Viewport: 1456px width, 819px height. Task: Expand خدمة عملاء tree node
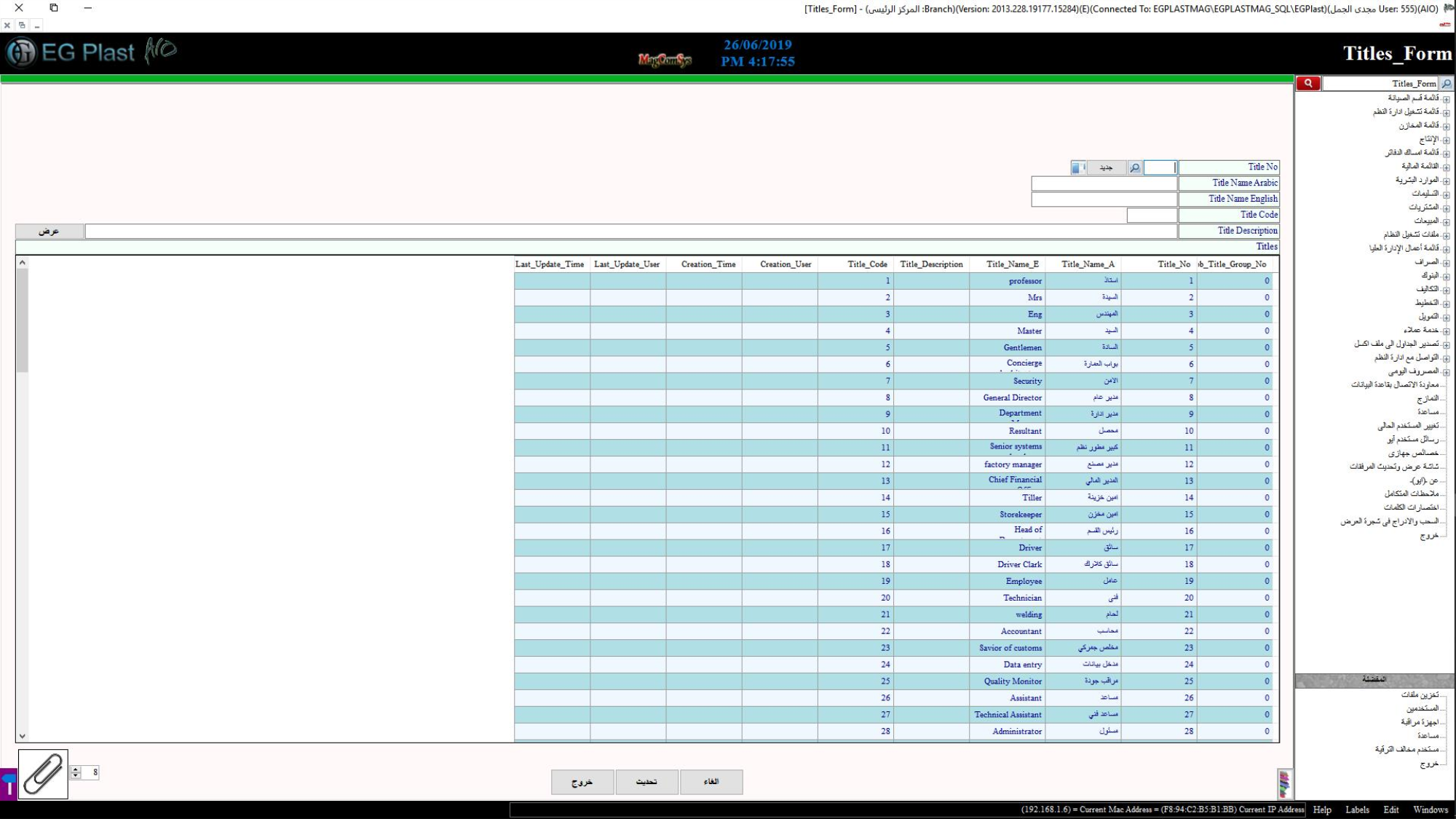(1447, 331)
